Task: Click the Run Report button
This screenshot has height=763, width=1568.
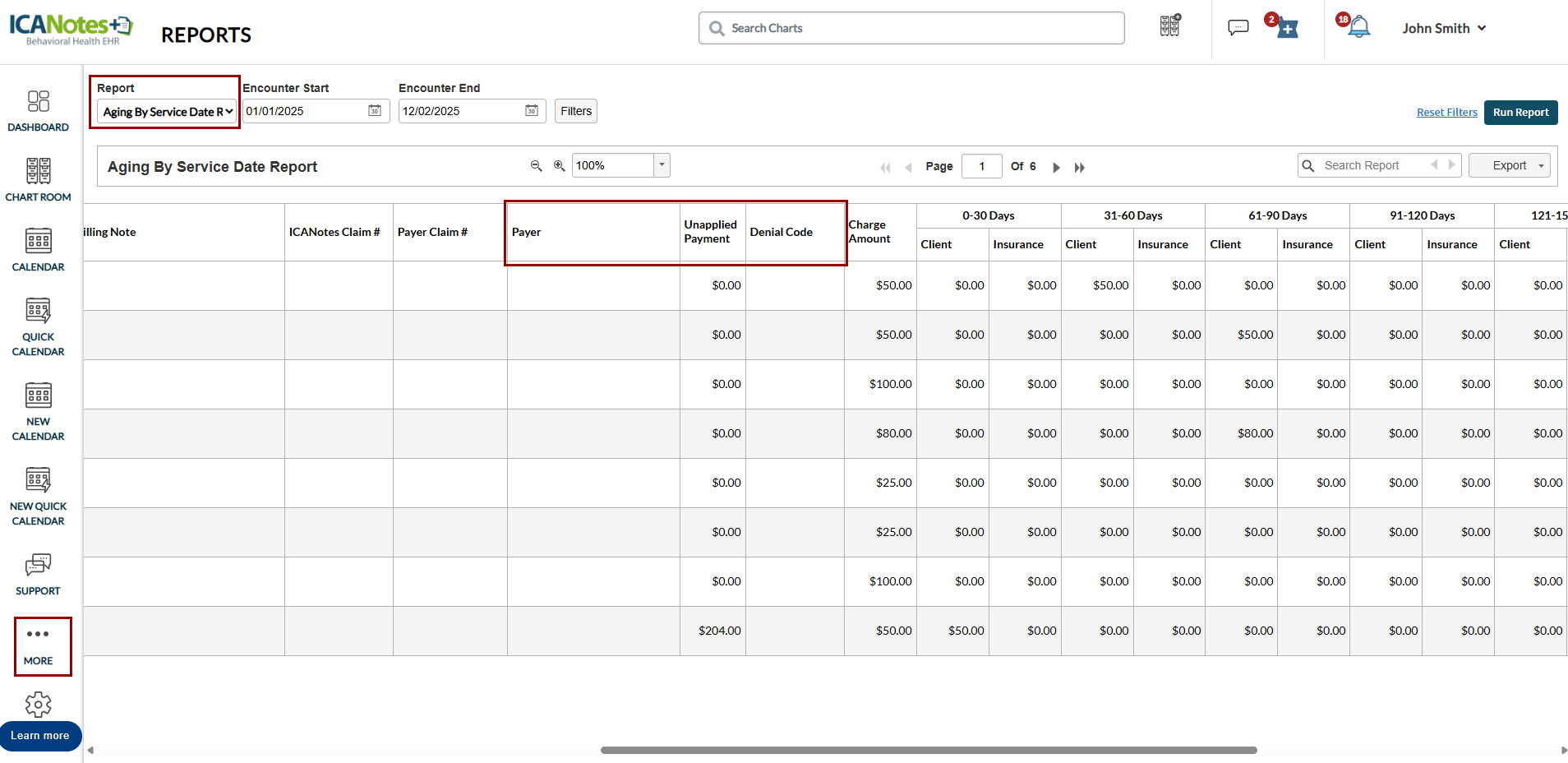Action: pos(1520,113)
